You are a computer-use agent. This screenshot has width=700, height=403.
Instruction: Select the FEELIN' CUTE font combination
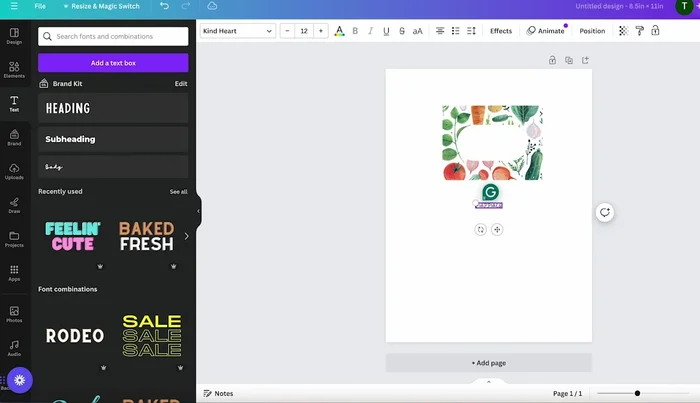[x=73, y=236]
